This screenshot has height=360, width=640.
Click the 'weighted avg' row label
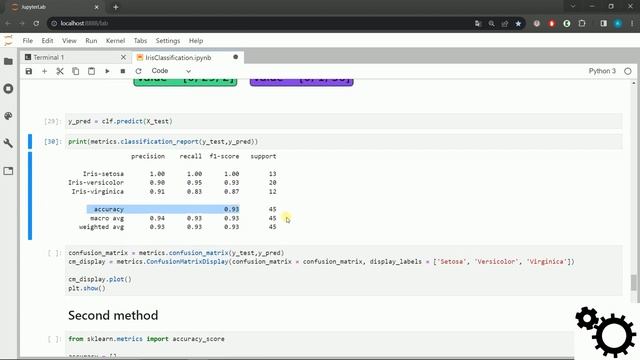[101, 227]
